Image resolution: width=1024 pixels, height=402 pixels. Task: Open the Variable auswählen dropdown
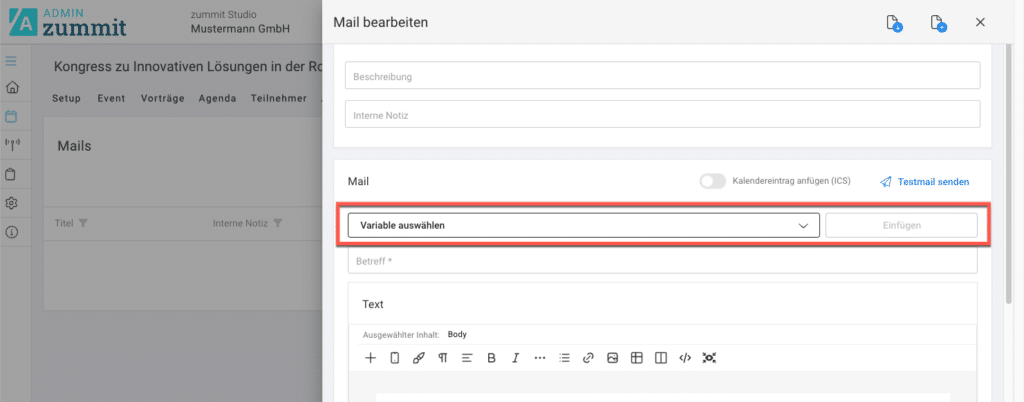click(583, 225)
